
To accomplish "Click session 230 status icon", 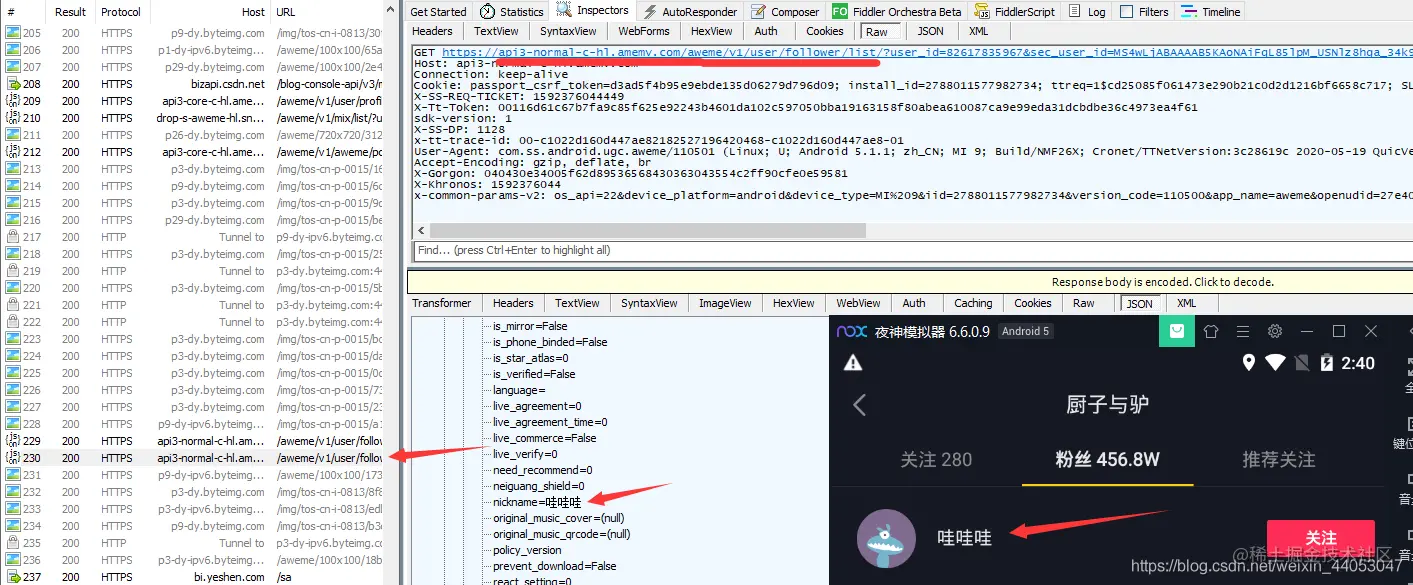I will tap(13, 458).
